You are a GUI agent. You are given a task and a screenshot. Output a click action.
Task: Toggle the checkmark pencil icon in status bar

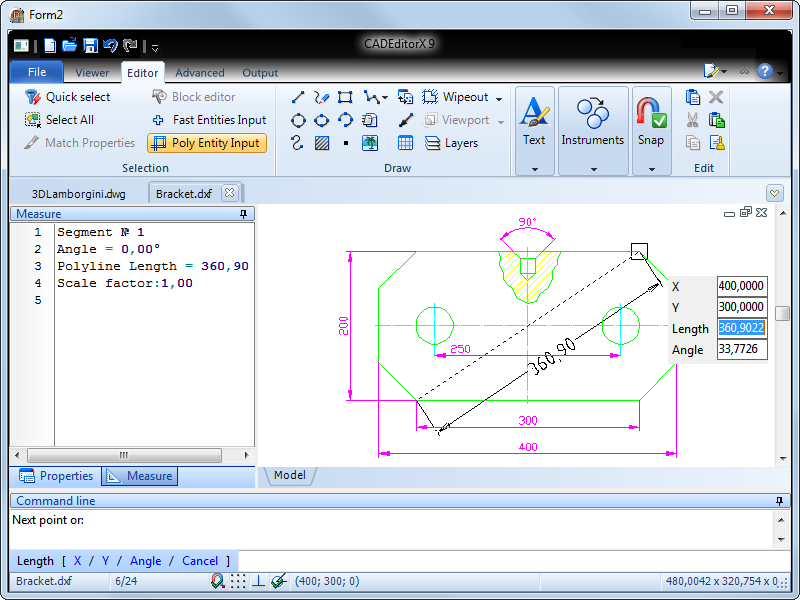[279, 581]
